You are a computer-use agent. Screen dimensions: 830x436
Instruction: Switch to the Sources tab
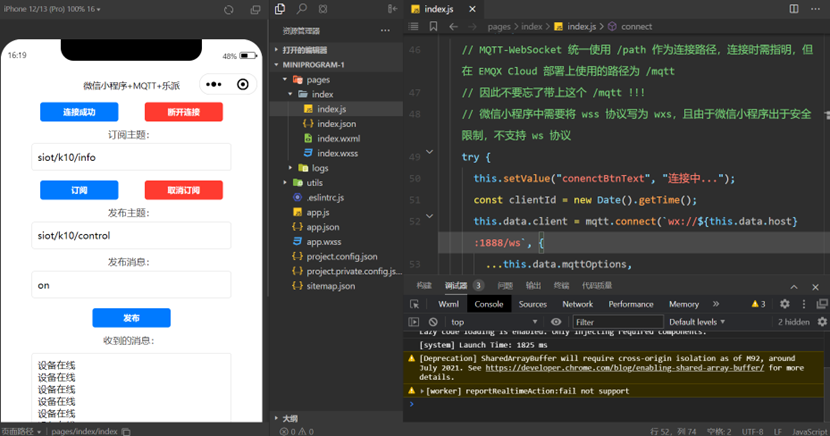[533, 304]
